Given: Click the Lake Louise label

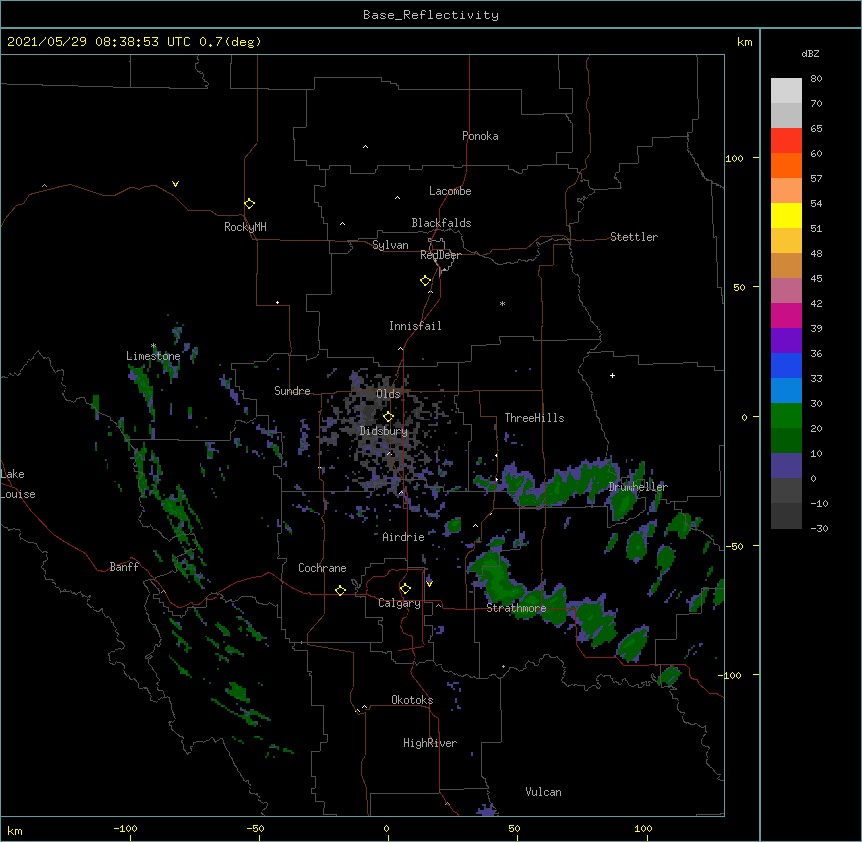Looking at the screenshot, I should (18, 484).
